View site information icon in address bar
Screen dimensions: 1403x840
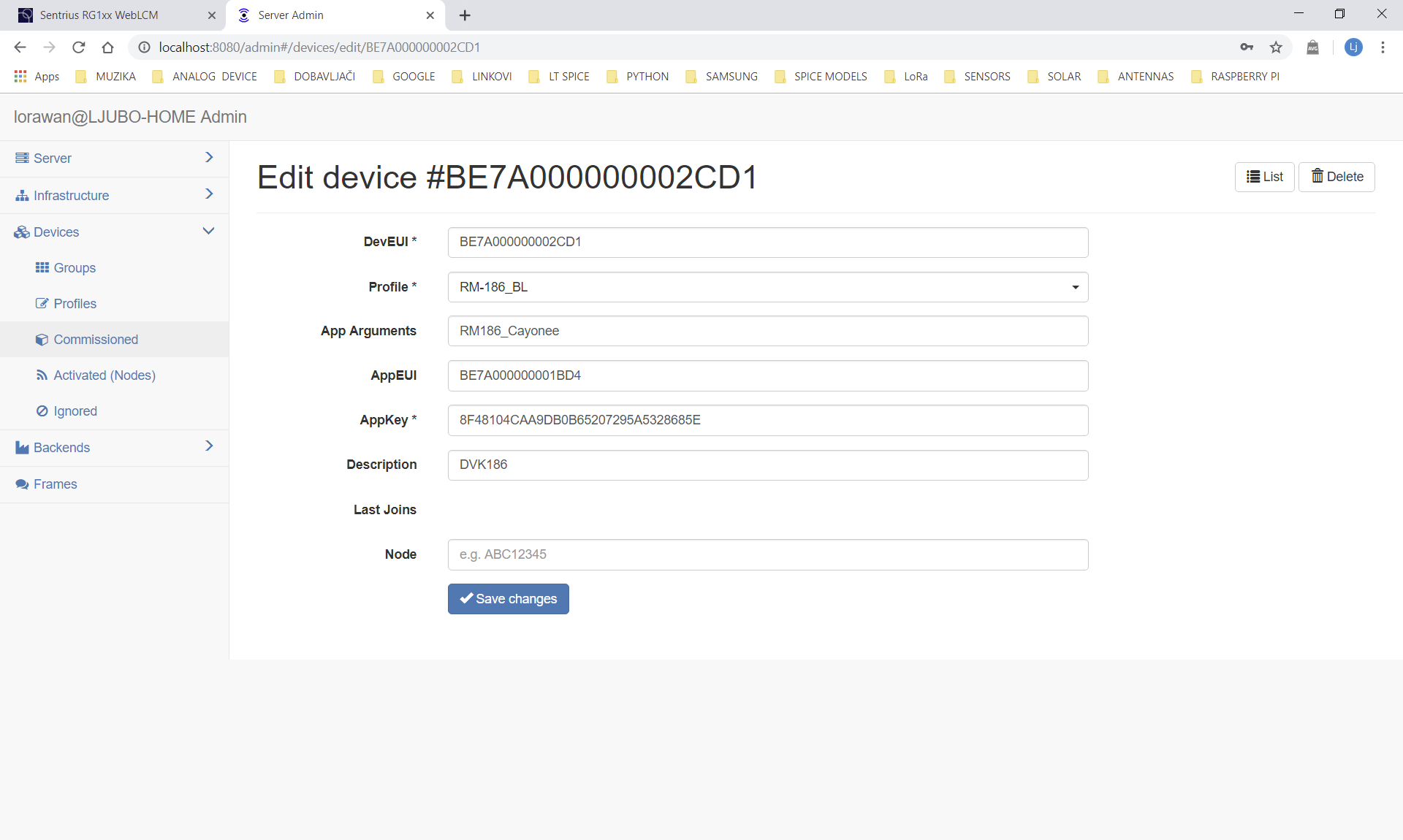[145, 47]
